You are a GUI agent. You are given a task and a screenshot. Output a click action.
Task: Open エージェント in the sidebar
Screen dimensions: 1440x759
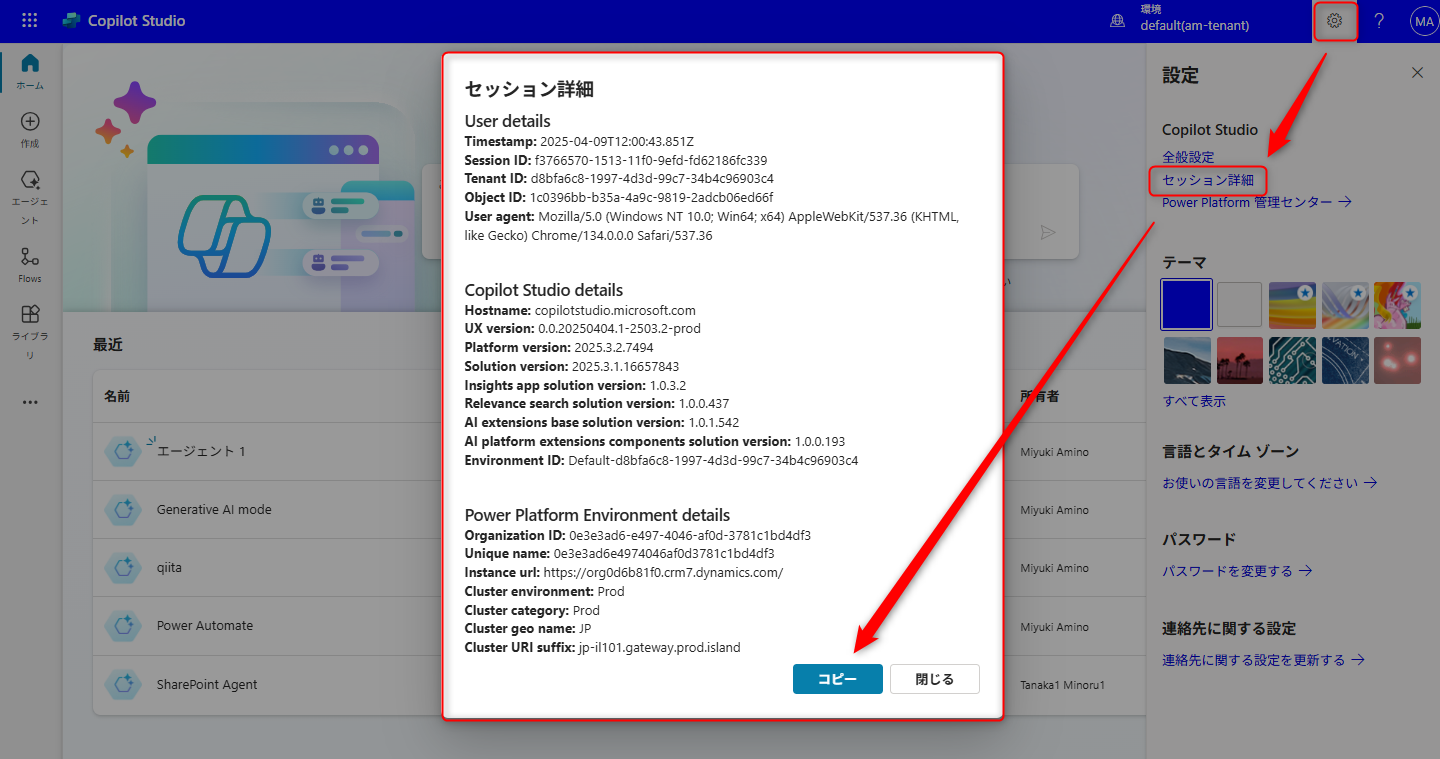pyautogui.click(x=30, y=197)
